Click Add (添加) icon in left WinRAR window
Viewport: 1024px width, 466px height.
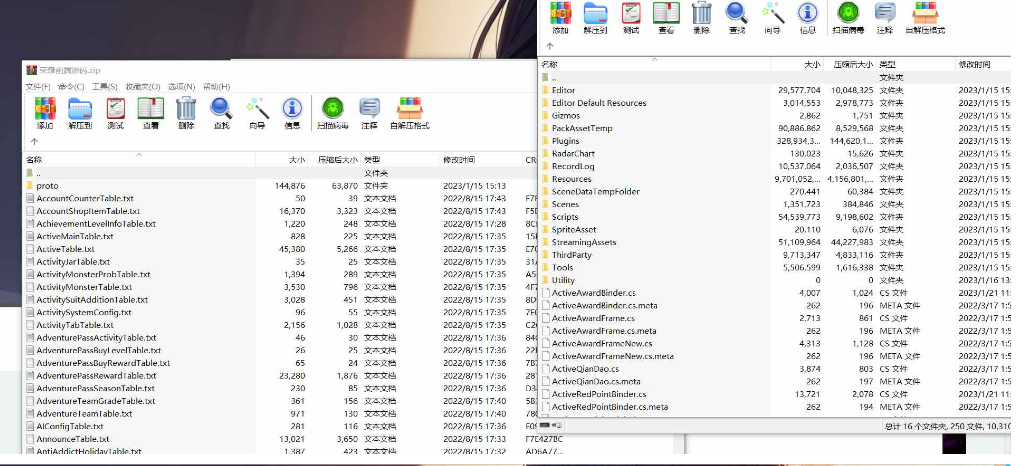(45, 112)
